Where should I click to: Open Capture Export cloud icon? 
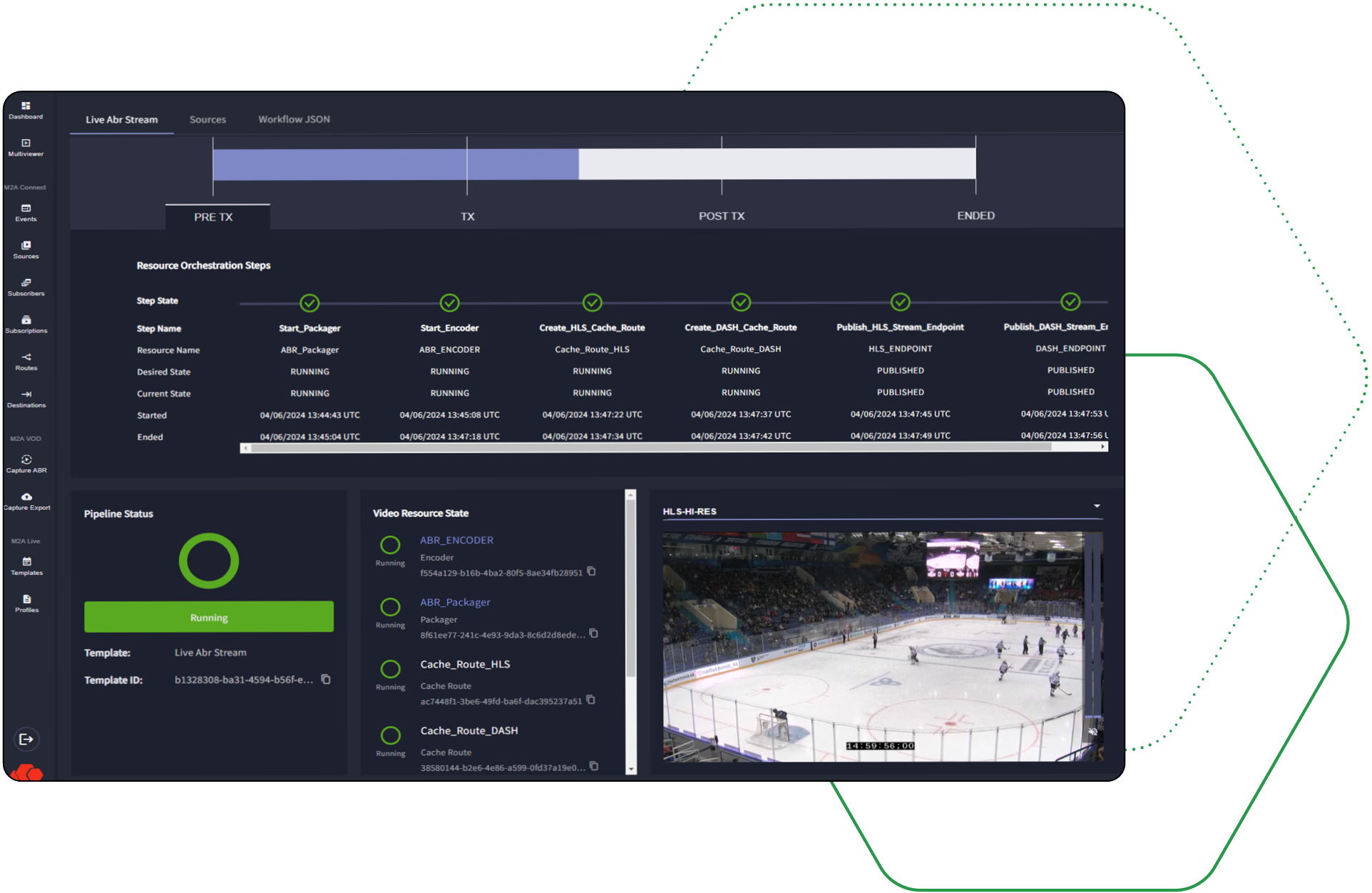coord(26,501)
